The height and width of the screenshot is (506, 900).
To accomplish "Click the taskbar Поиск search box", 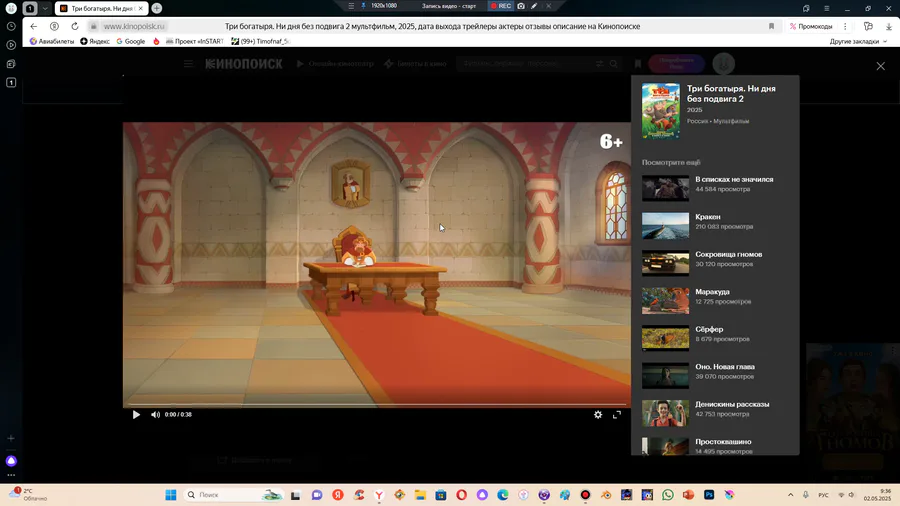I will [234, 495].
